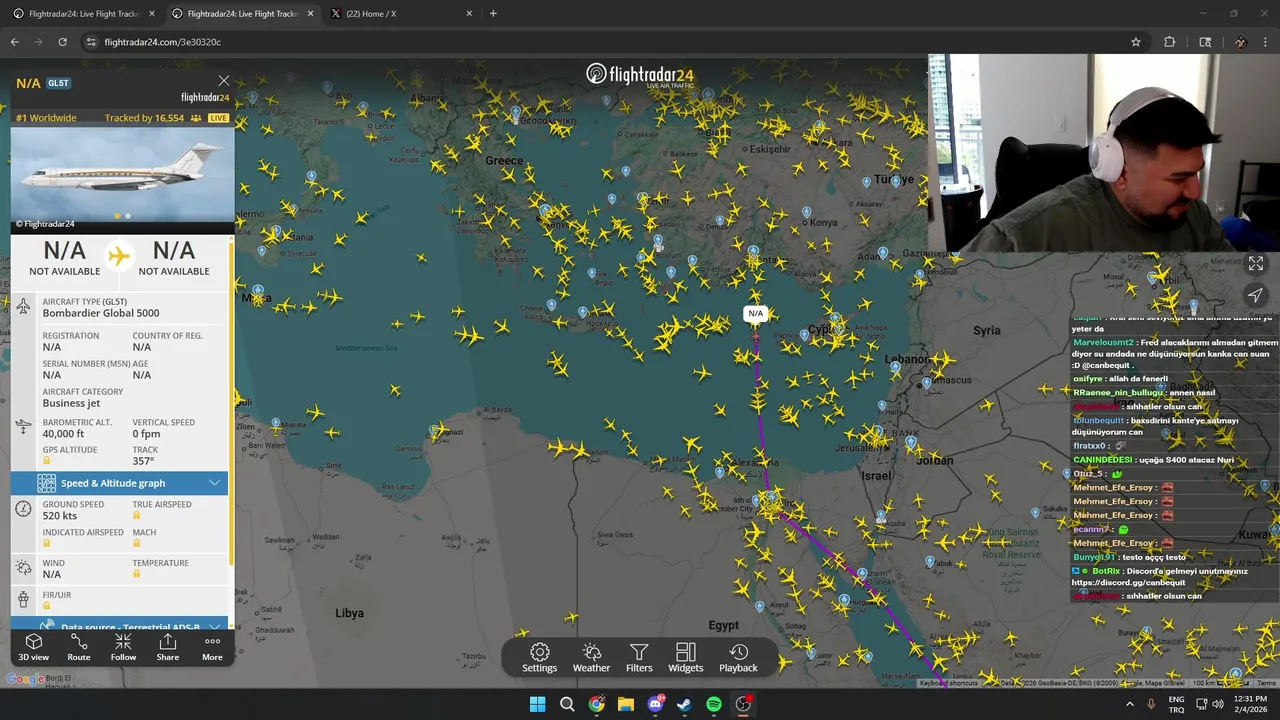Click the Indicated airspeed lock icon
Screen dimensions: 1280x720
click(47, 543)
